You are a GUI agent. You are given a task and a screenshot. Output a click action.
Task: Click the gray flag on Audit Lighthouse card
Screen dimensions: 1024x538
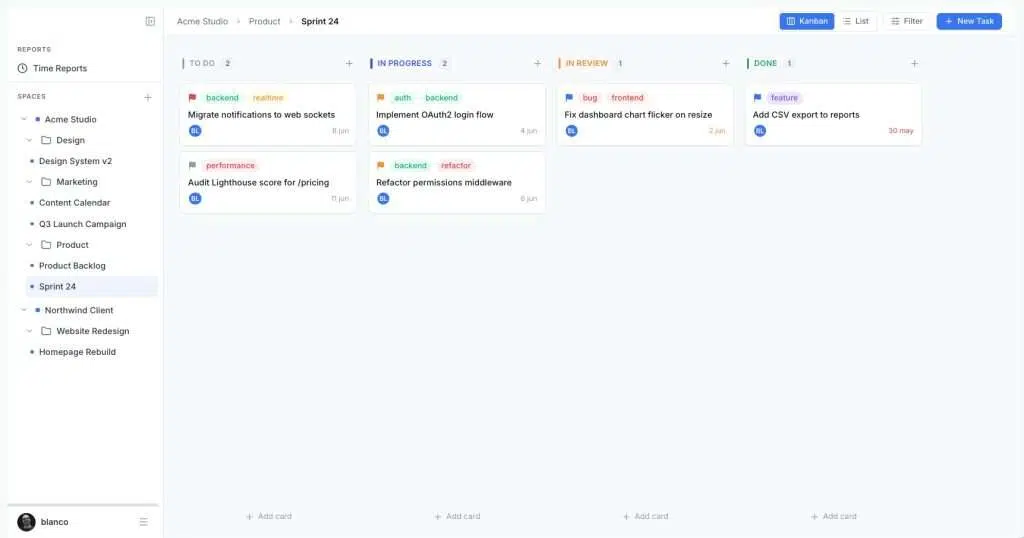tap(192, 166)
